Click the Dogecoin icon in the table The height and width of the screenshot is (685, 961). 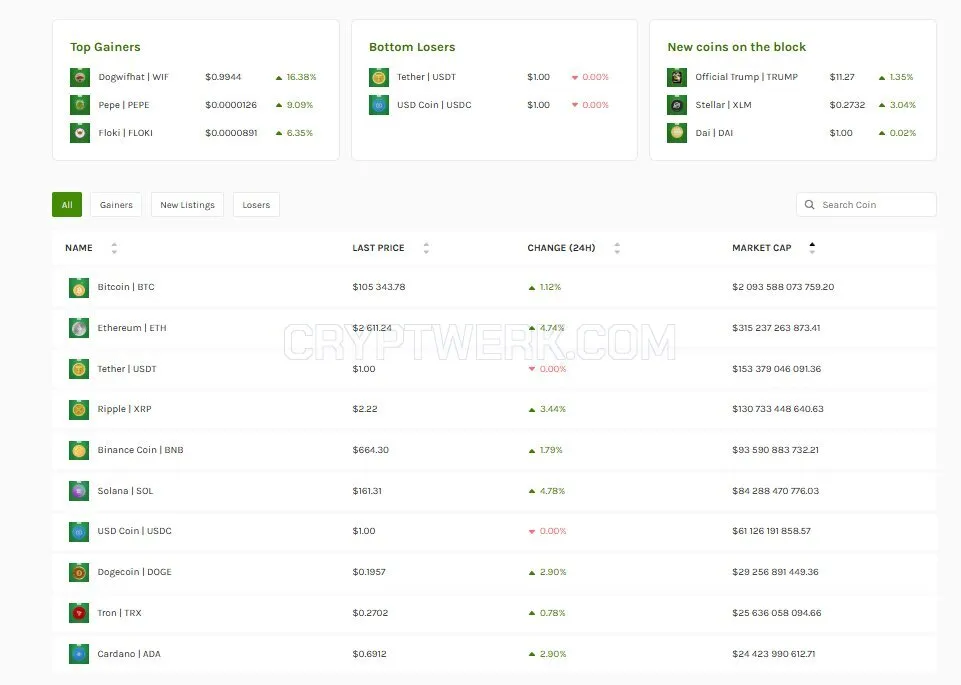pyautogui.click(x=79, y=572)
